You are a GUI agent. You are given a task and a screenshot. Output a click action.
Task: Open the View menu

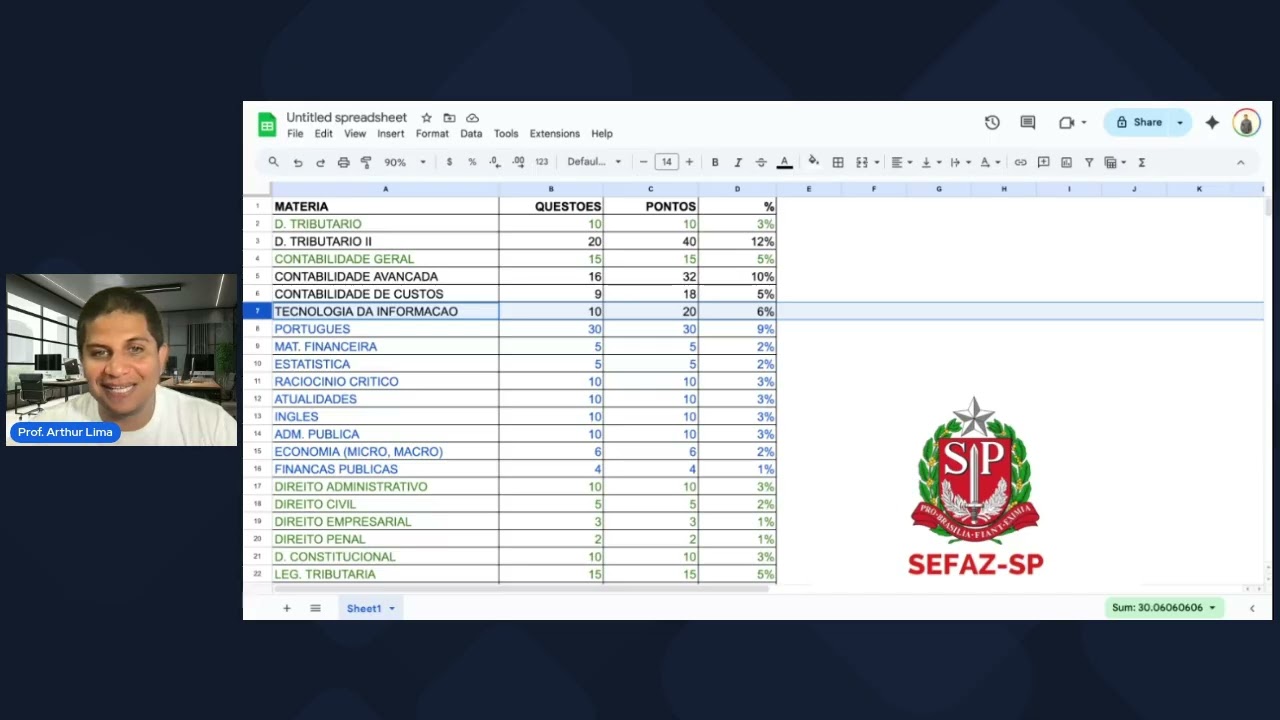point(355,133)
